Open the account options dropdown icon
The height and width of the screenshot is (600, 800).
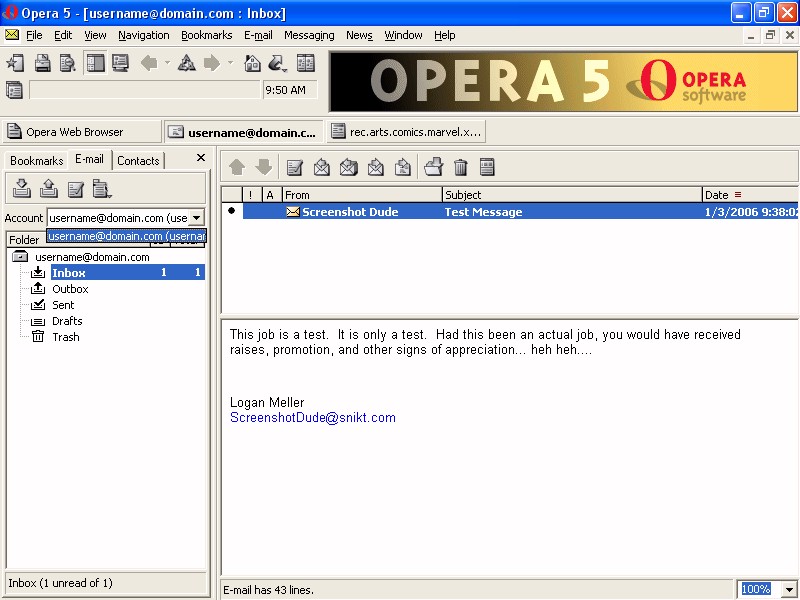(x=102, y=189)
